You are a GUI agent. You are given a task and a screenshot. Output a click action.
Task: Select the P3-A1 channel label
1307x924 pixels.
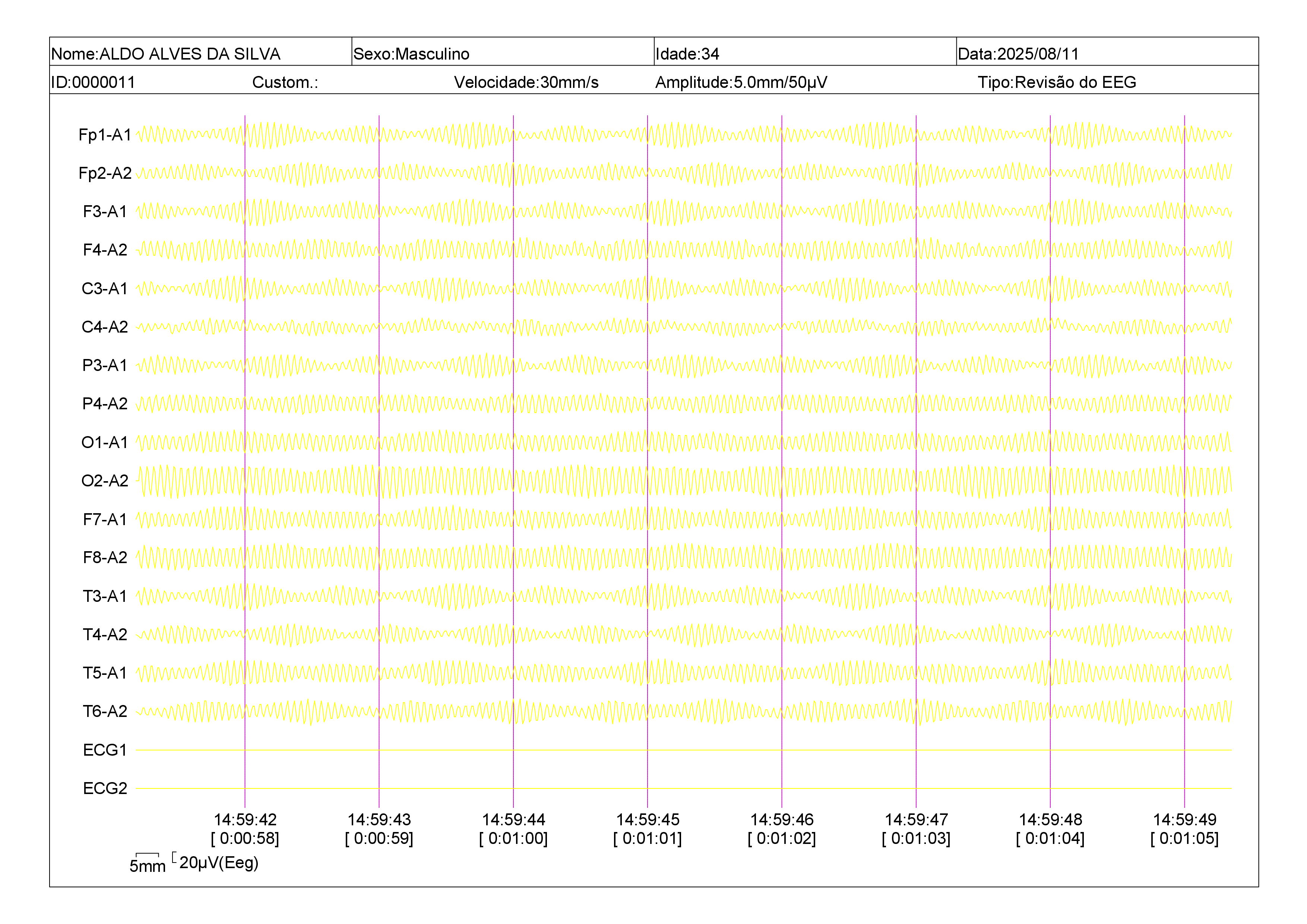pyautogui.click(x=105, y=365)
